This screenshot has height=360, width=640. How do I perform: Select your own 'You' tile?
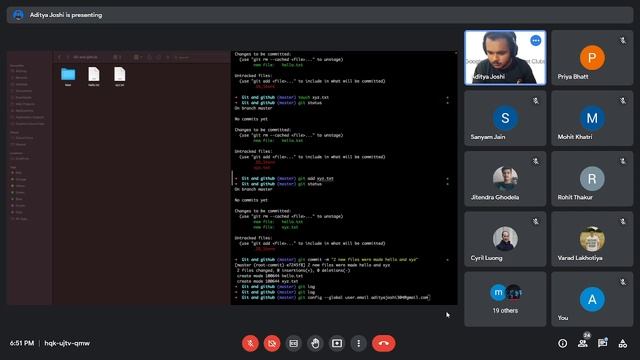click(592, 299)
